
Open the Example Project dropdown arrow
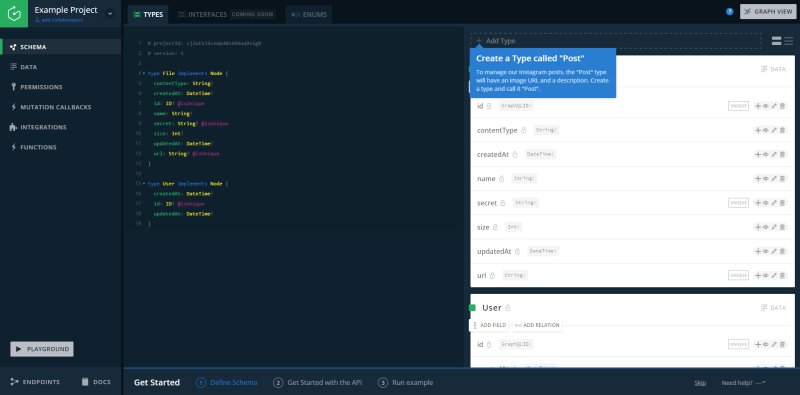pos(110,14)
